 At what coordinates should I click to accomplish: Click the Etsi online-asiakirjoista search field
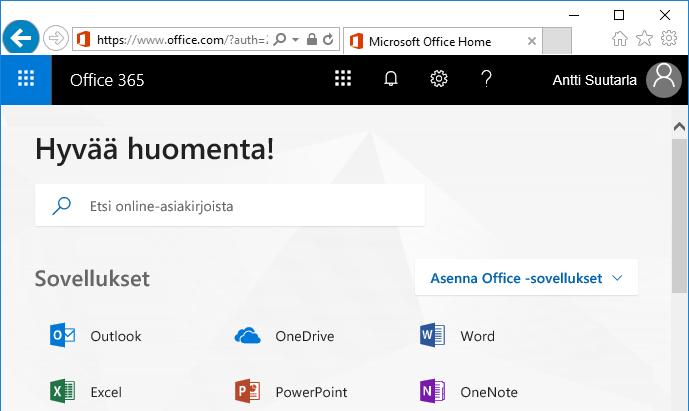click(230, 206)
